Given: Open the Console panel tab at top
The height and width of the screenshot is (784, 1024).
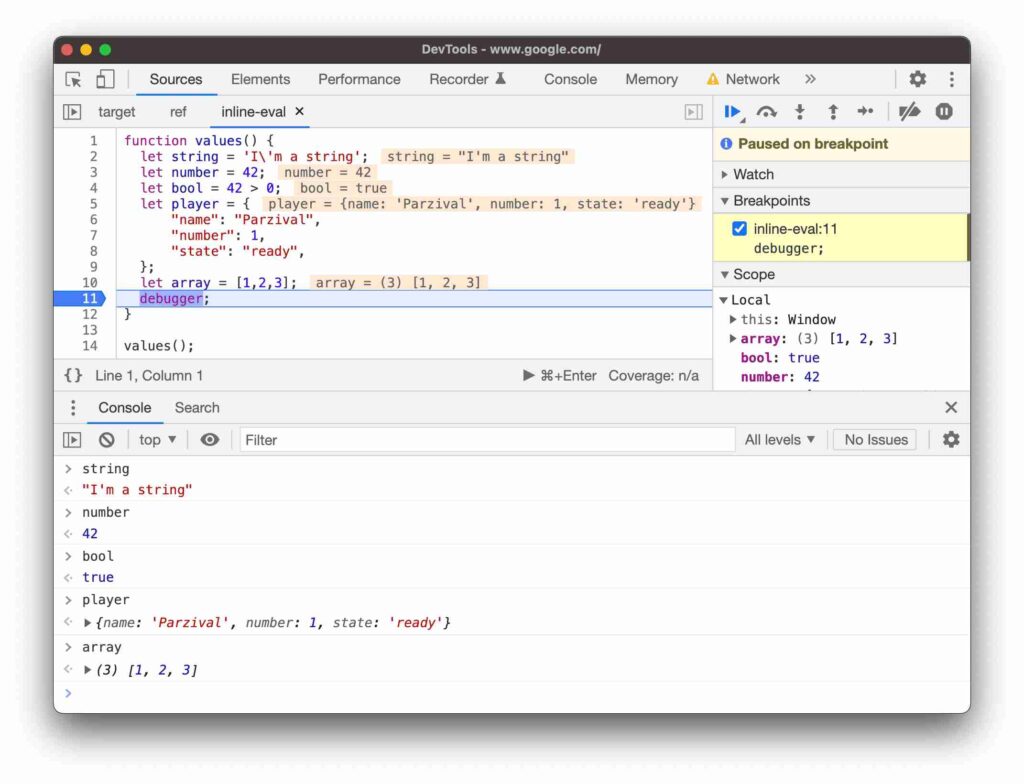Looking at the screenshot, I should coord(570,79).
